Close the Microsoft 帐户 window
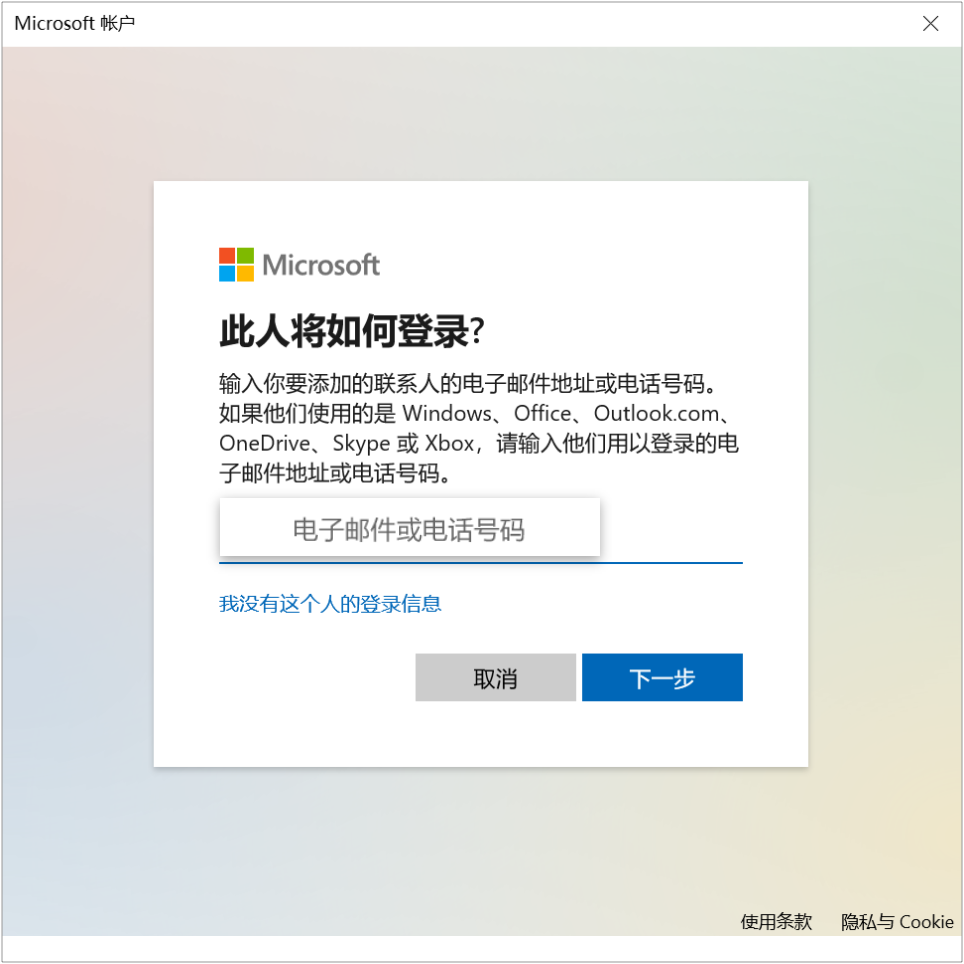The image size is (964, 964). coord(930,23)
